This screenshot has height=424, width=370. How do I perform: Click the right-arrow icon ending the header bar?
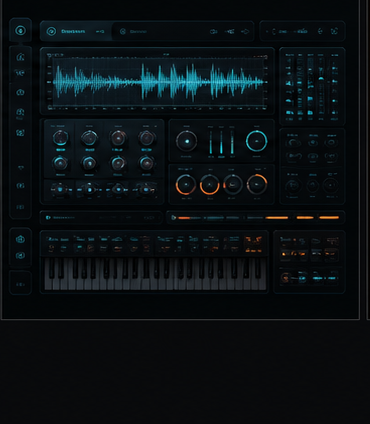(x=245, y=32)
